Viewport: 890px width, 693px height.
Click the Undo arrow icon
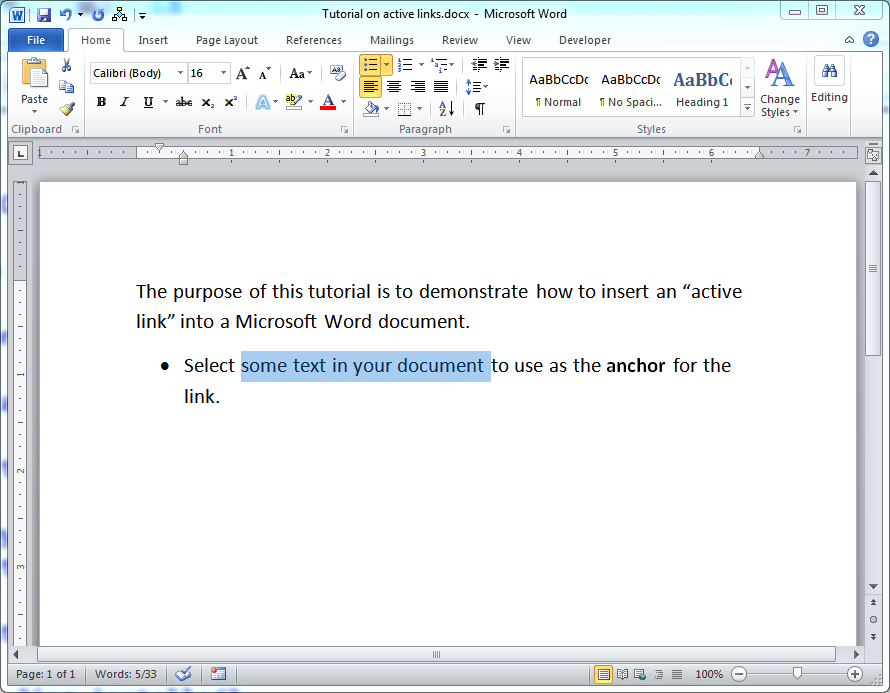(66, 14)
